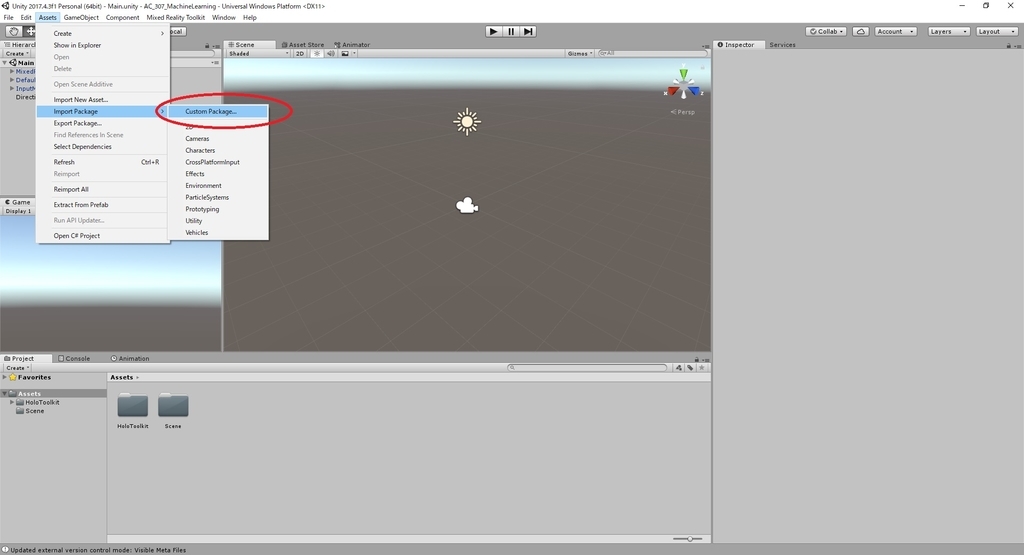1024x555 pixels.
Task: Switch to the Game tab
Action: point(18,202)
